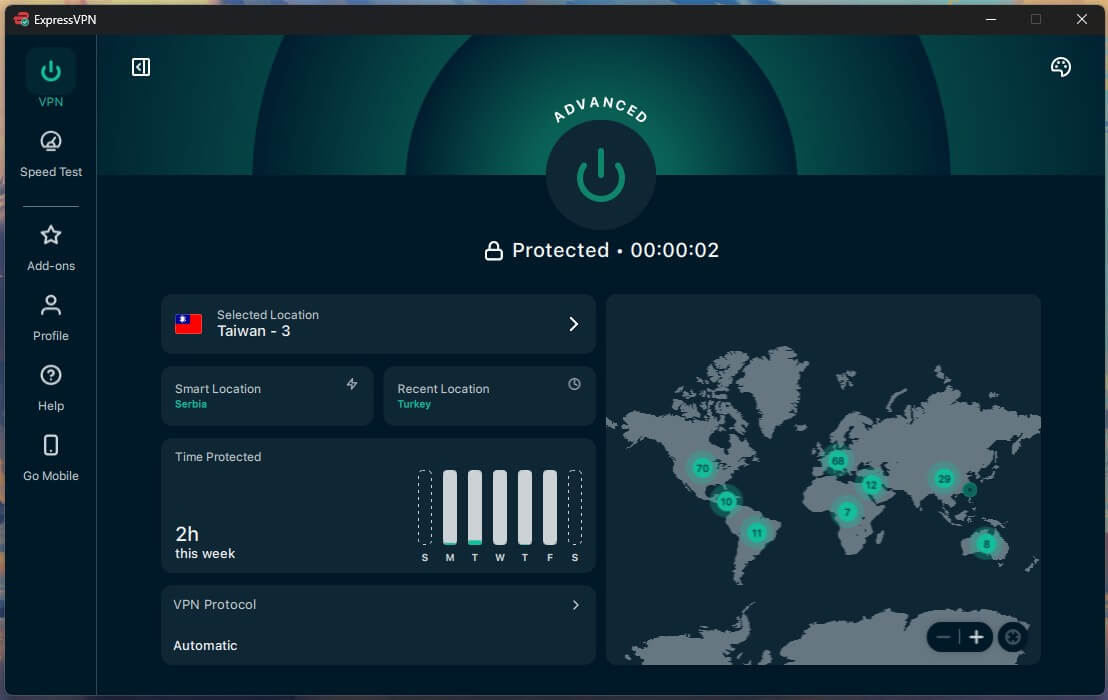The image size is (1108, 700).
Task: Collapse the sidebar panel icon
Action: pyautogui.click(x=141, y=67)
